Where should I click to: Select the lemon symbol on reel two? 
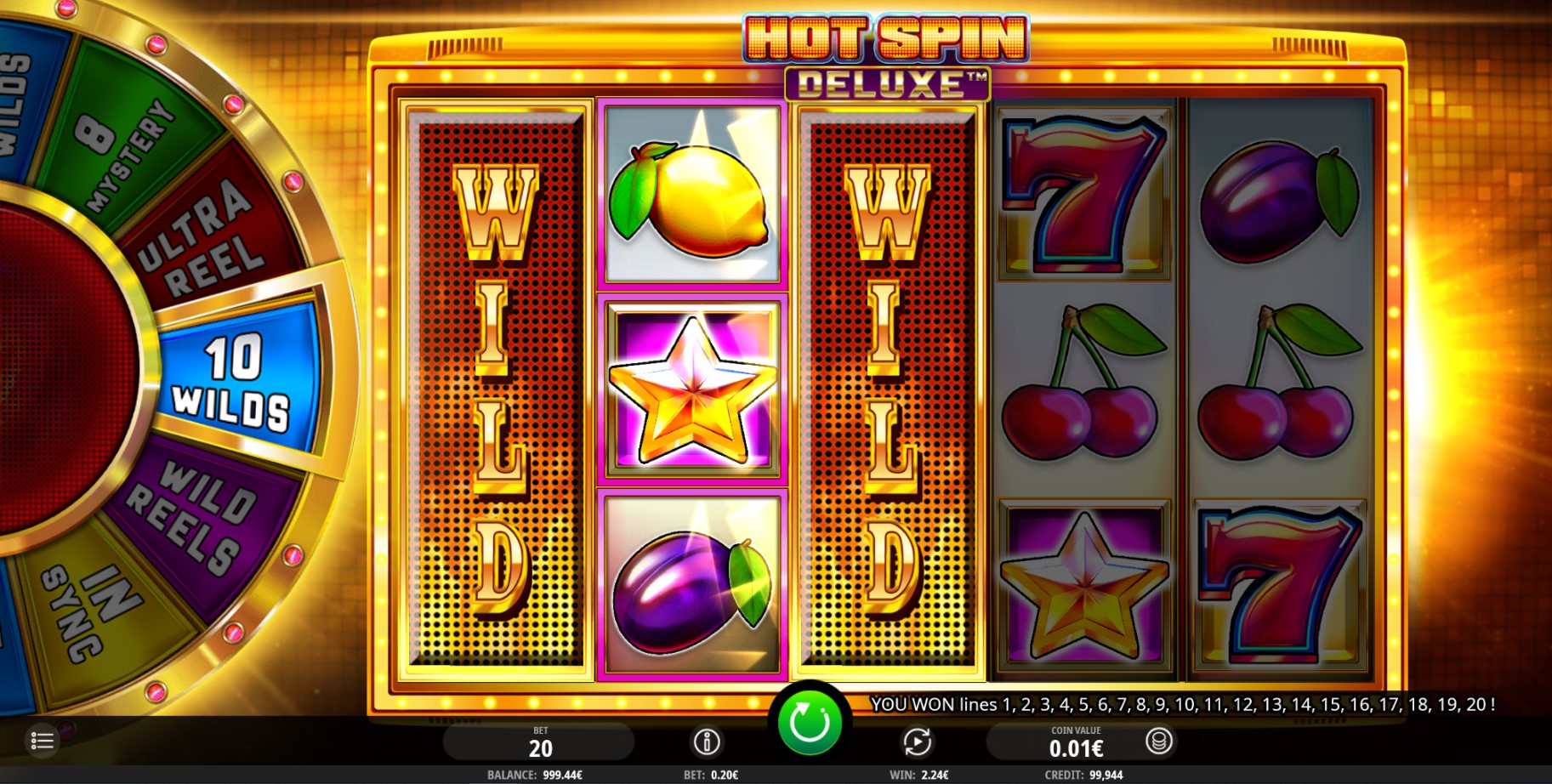(693, 195)
